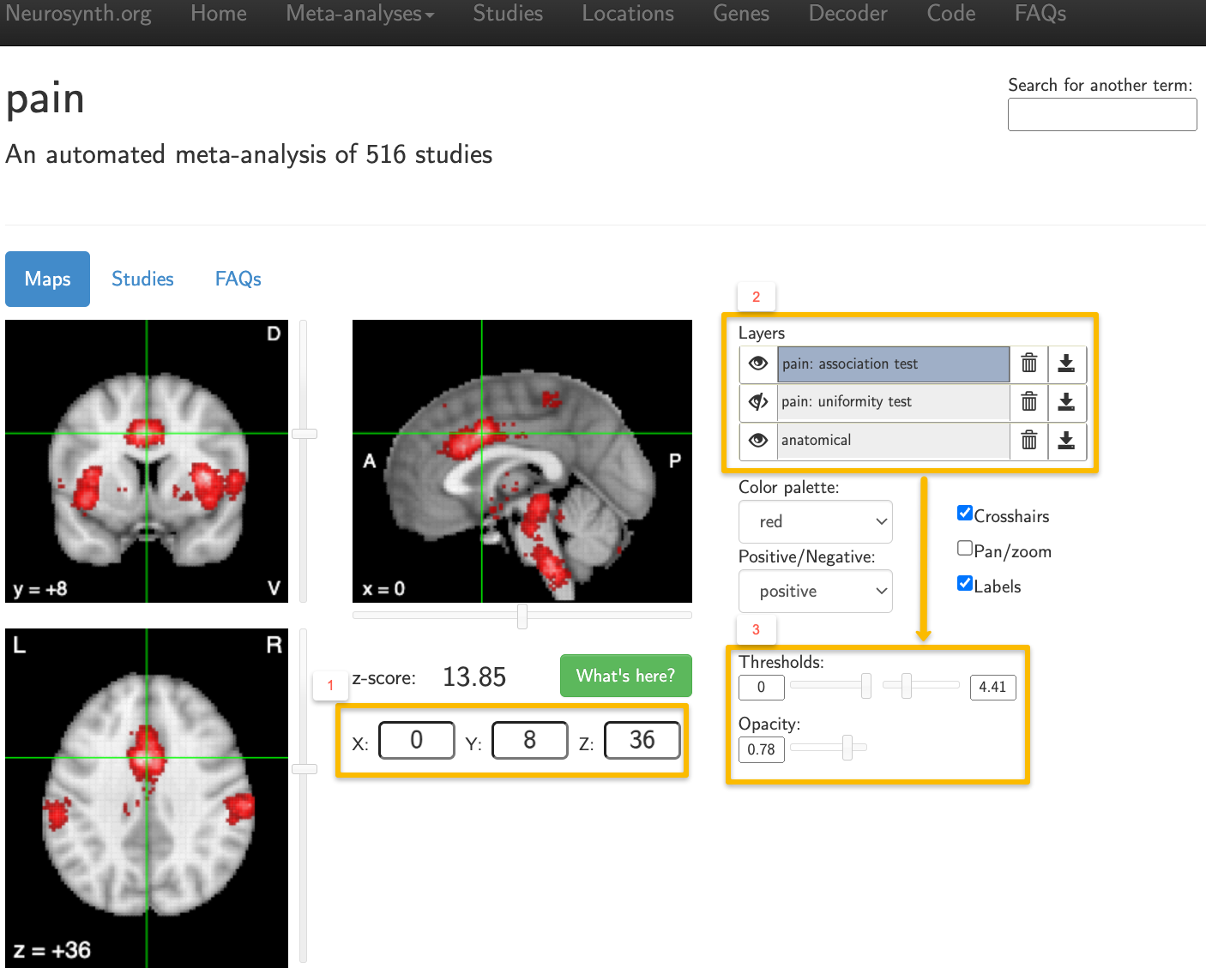
Task: Click the X coordinate input field
Action: 416,740
